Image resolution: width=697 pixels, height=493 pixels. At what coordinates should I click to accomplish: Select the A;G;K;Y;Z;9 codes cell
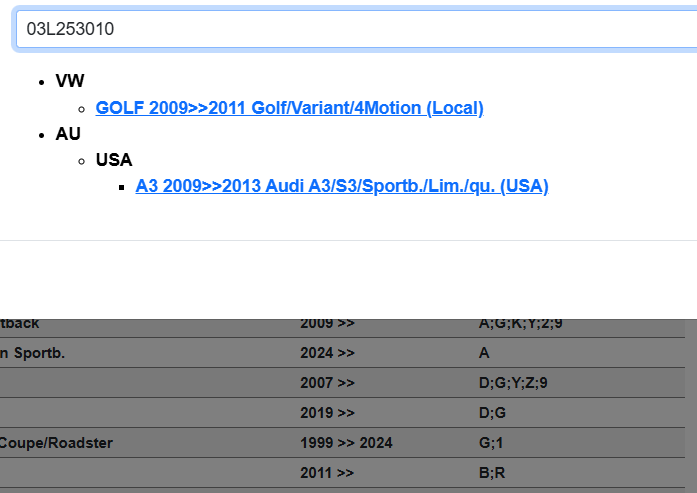pyautogui.click(x=520, y=324)
